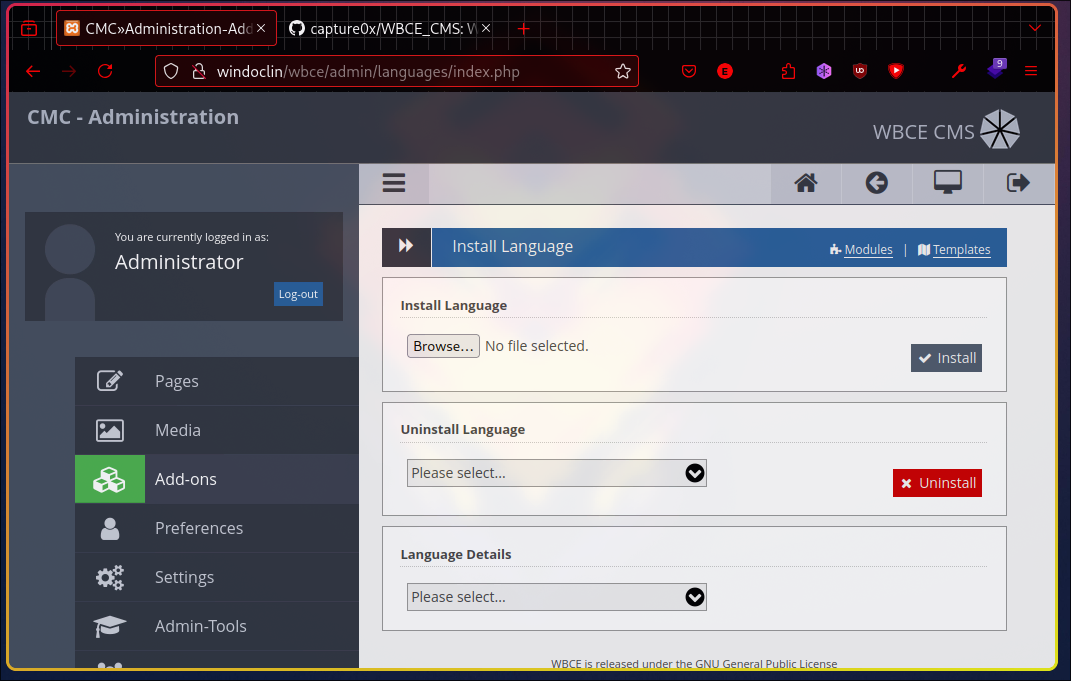1071x681 pixels.
Task: Open the Language Details selection dropdown
Action: 556,596
